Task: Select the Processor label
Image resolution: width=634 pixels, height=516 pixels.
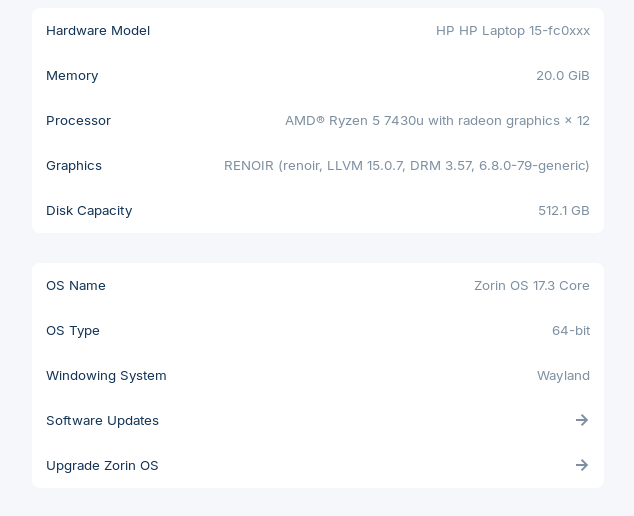Action: [x=78, y=120]
